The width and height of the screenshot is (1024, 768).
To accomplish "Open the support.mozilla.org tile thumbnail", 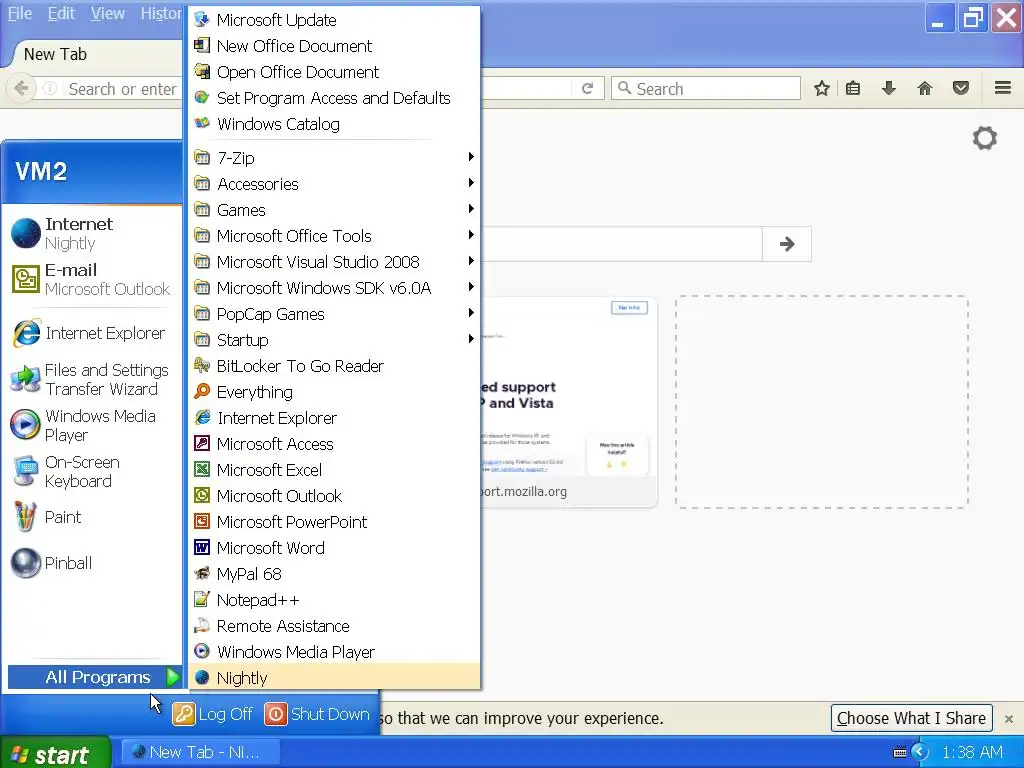I will (568, 402).
